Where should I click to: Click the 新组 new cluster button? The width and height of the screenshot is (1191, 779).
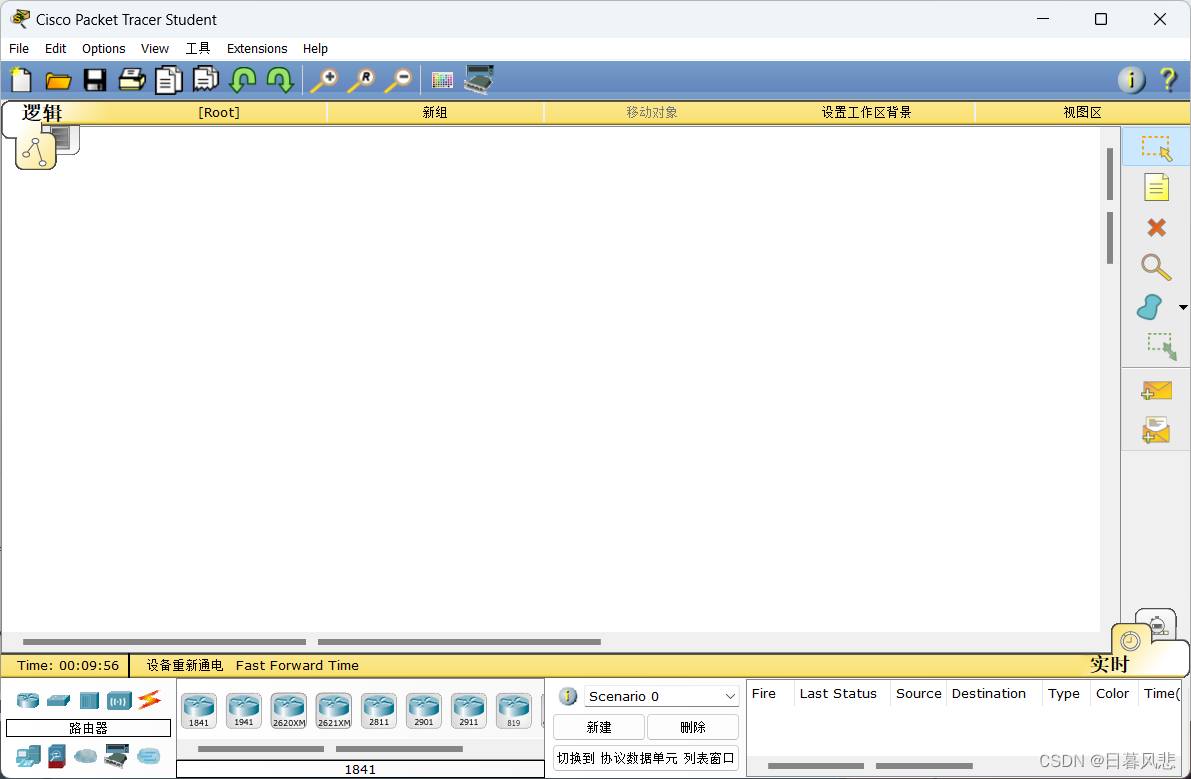[435, 112]
